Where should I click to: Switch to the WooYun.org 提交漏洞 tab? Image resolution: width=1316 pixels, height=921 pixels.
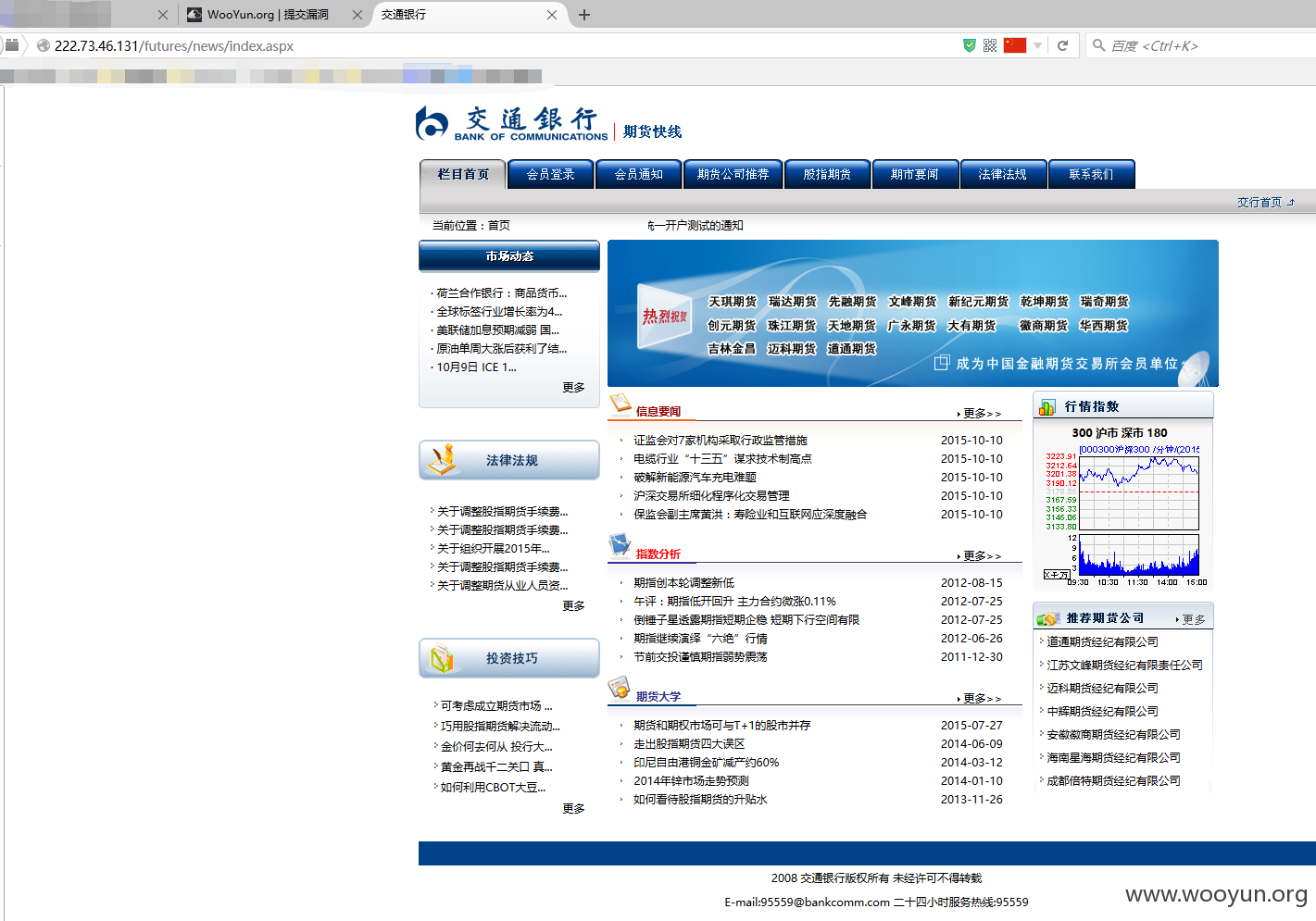pyautogui.click(x=268, y=15)
